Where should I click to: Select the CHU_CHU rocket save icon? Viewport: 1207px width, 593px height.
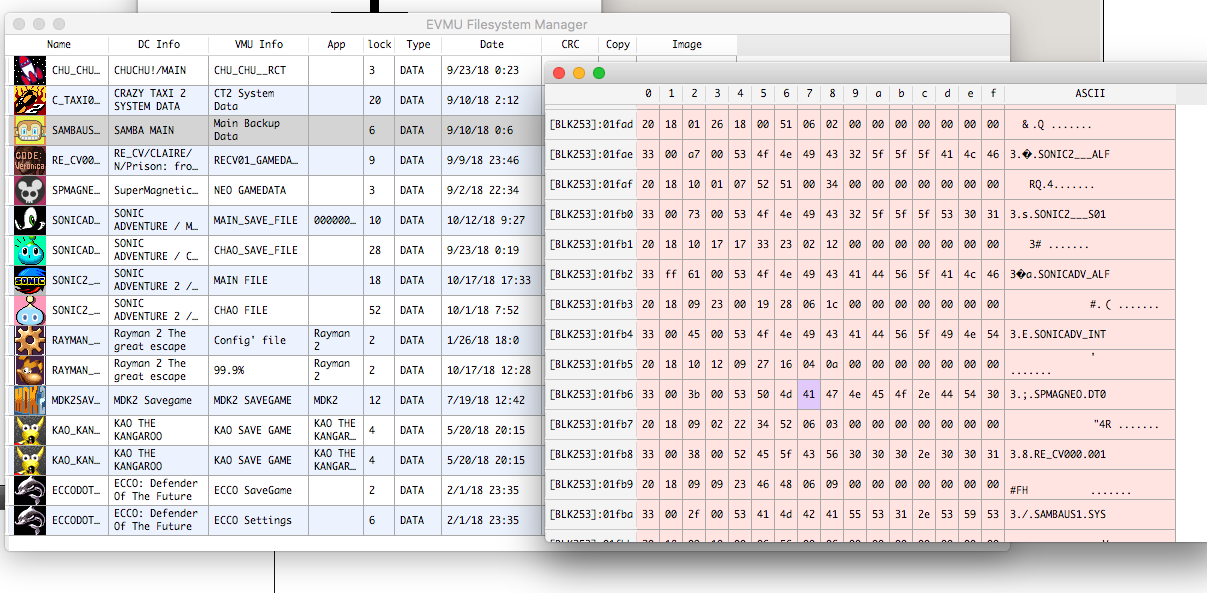tap(30, 70)
